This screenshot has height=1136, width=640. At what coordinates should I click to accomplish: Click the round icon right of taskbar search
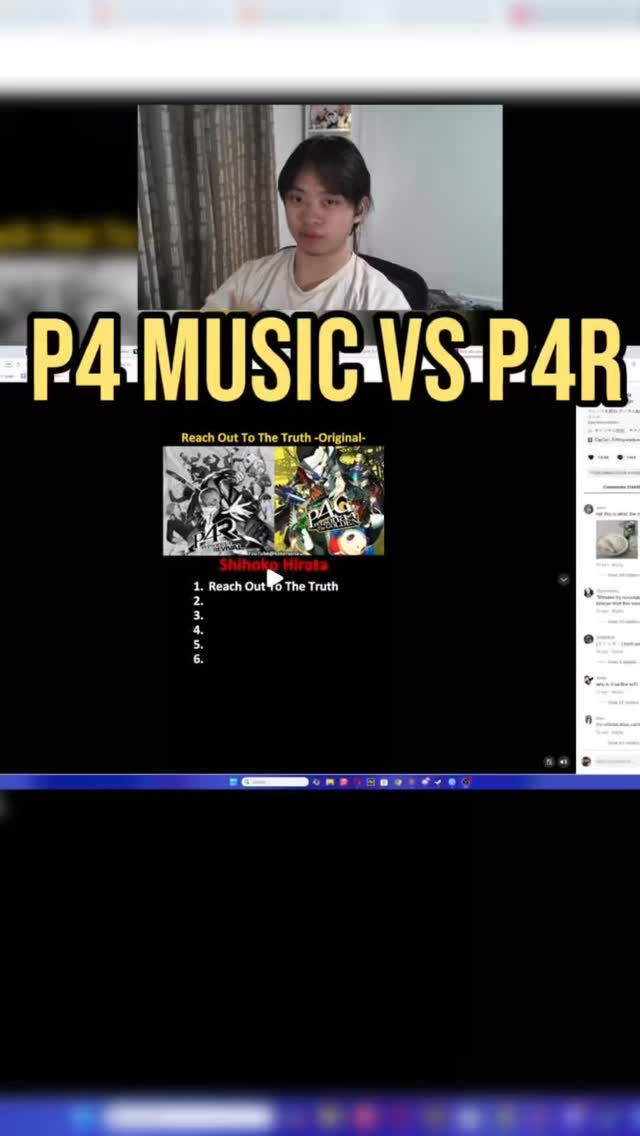[316, 782]
